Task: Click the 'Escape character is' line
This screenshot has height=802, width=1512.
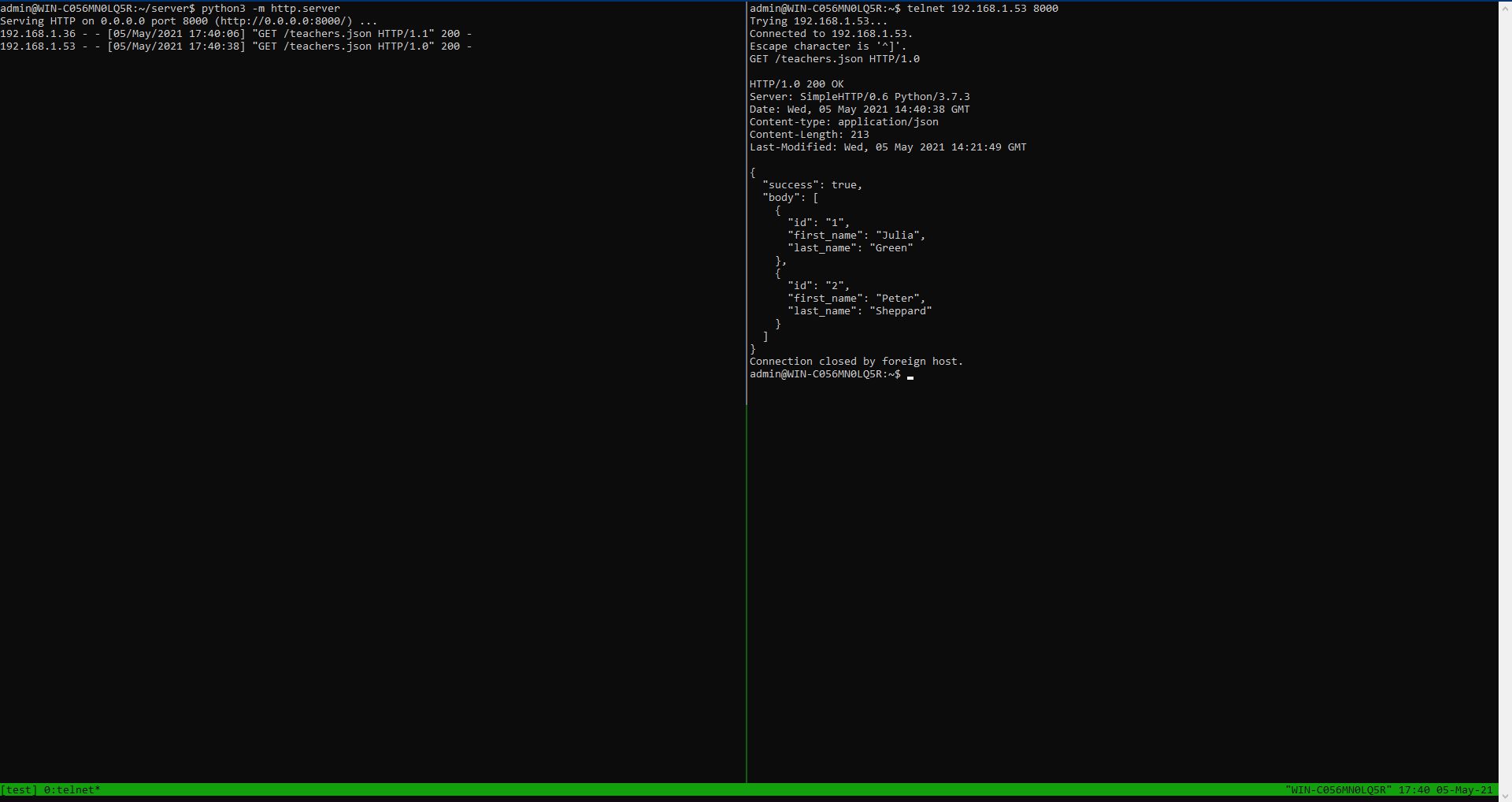Action: click(828, 46)
